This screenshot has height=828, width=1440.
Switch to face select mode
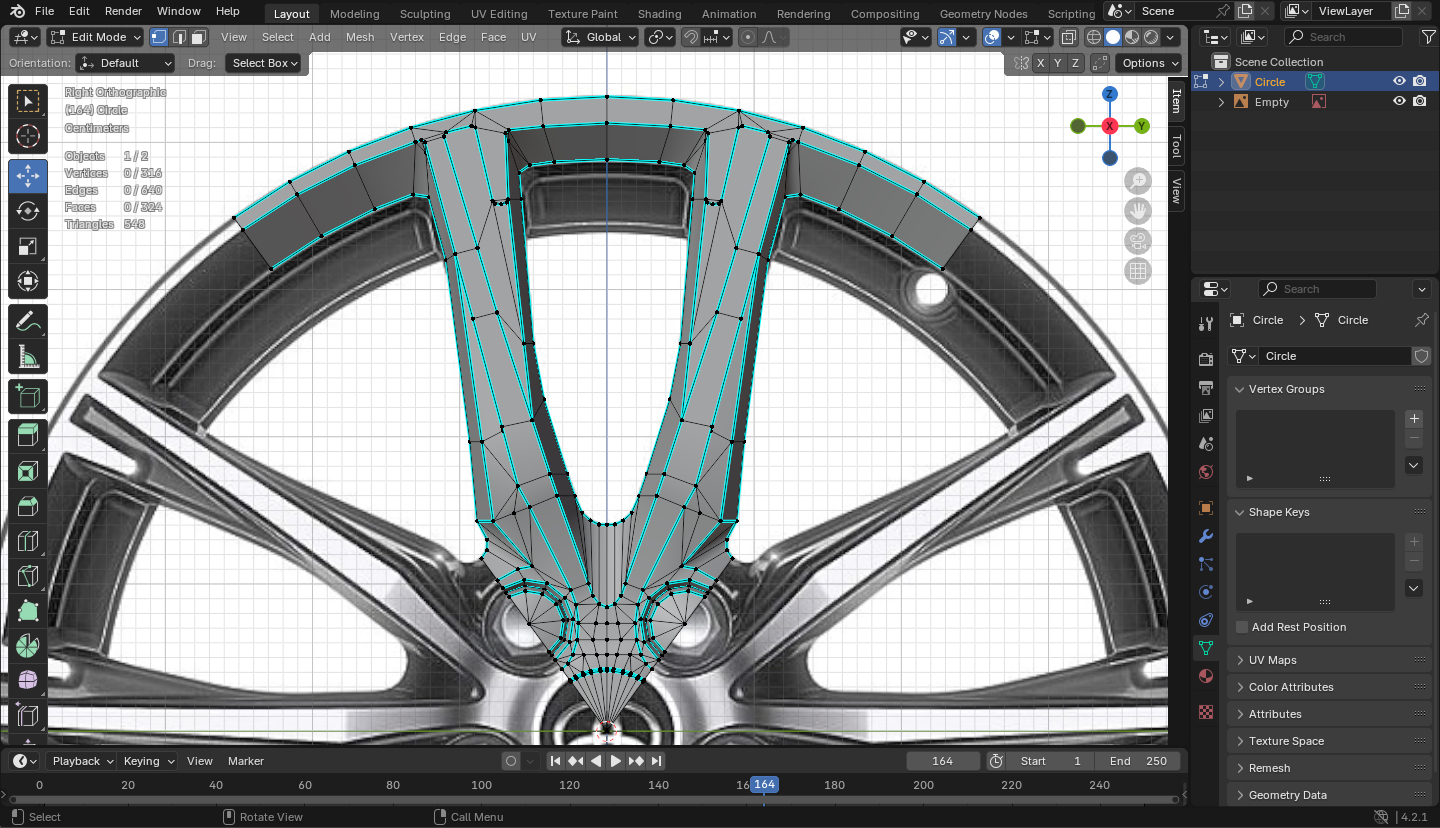point(198,37)
